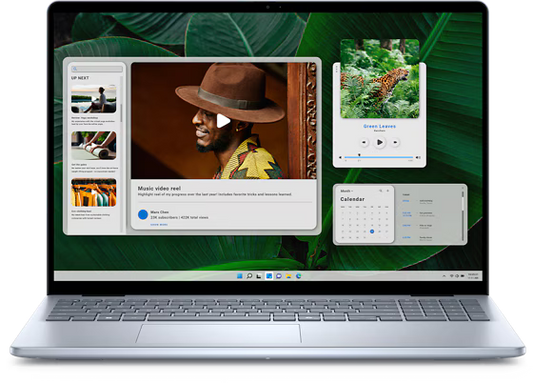Open the orange clothing rack video thumbnail
Viewport: 533px width, 383px height.
click(93, 192)
